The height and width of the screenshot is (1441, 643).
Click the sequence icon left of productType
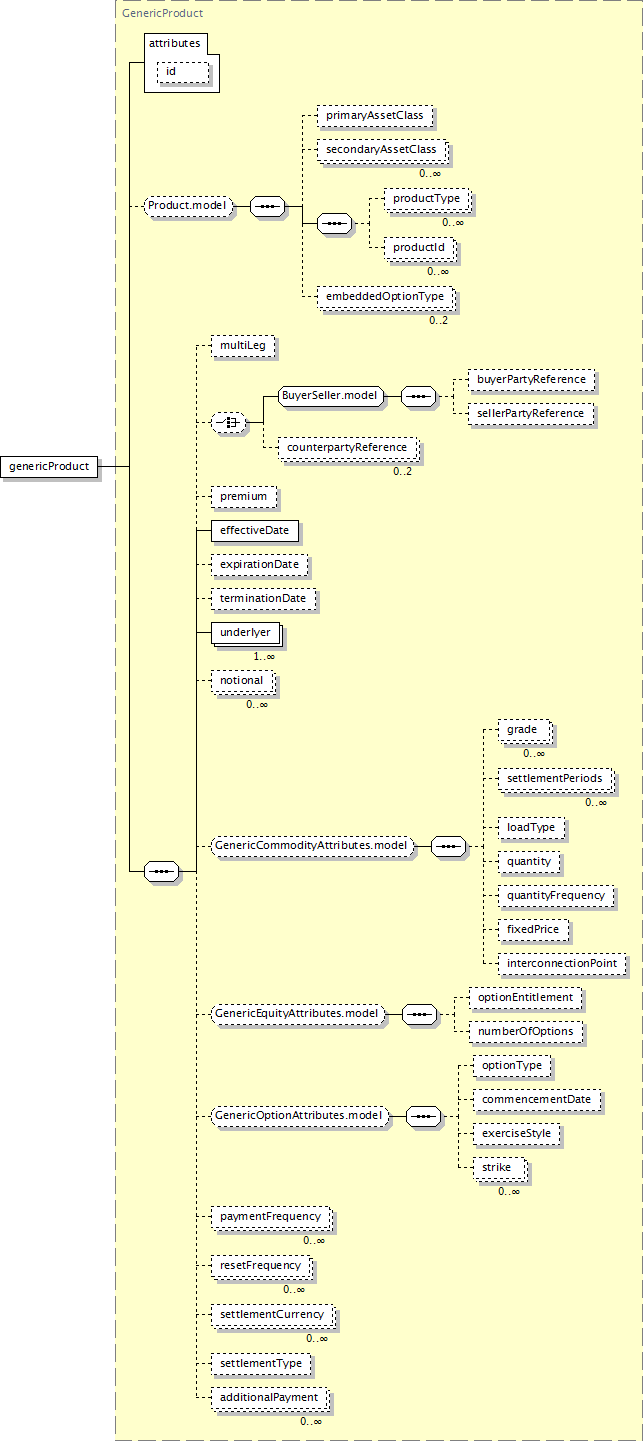pos(334,223)
